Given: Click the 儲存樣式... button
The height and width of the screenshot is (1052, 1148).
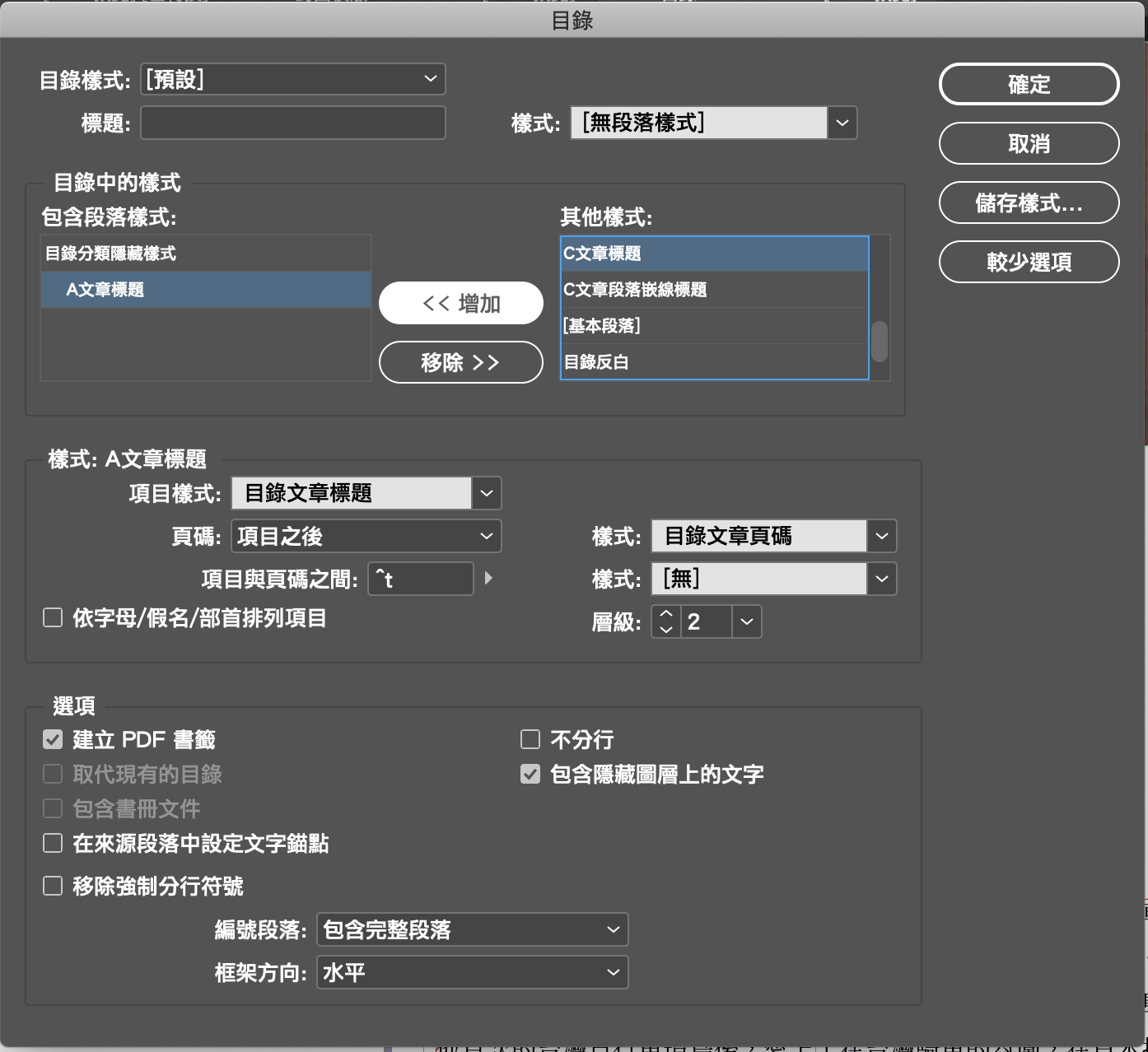Looking at the screenshot, I should tap(1029, 202).
